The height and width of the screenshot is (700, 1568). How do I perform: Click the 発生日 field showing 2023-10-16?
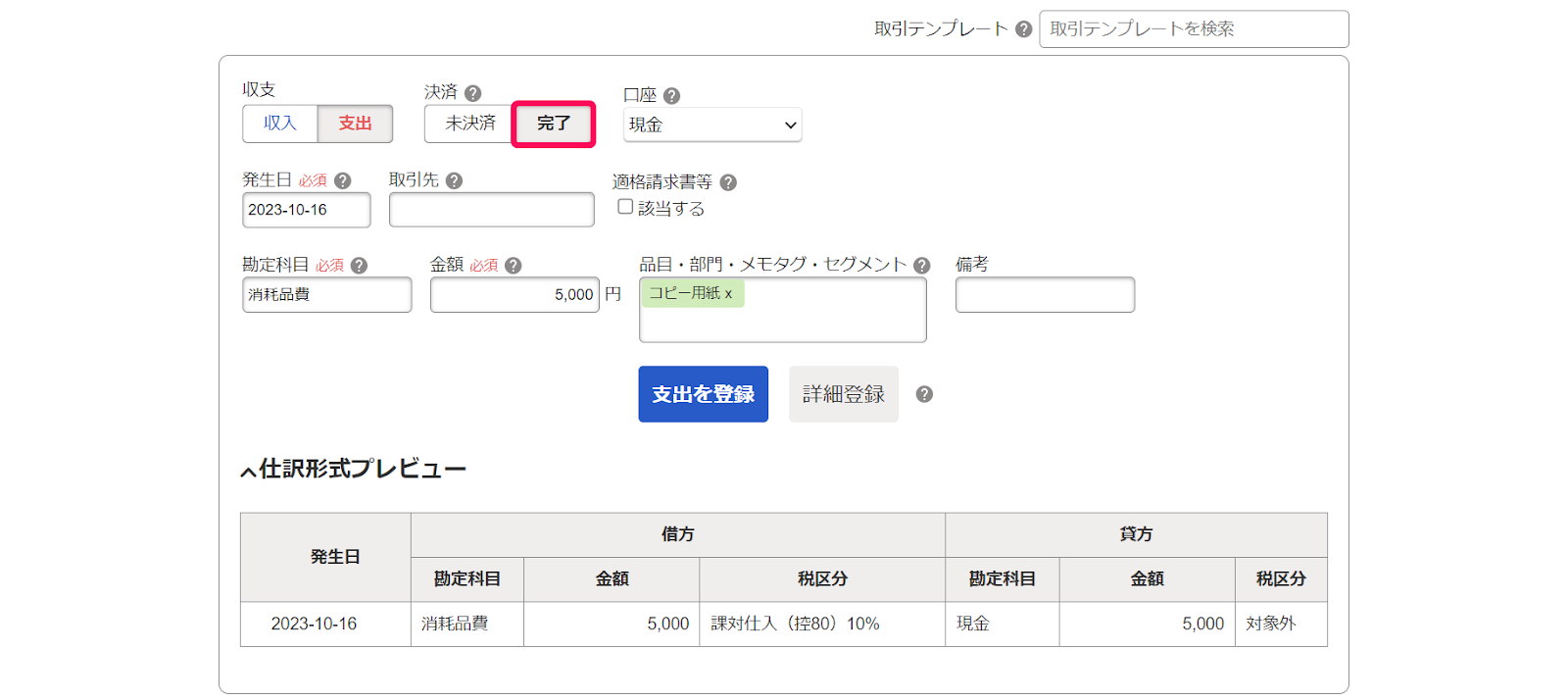[x=307, y=210]
